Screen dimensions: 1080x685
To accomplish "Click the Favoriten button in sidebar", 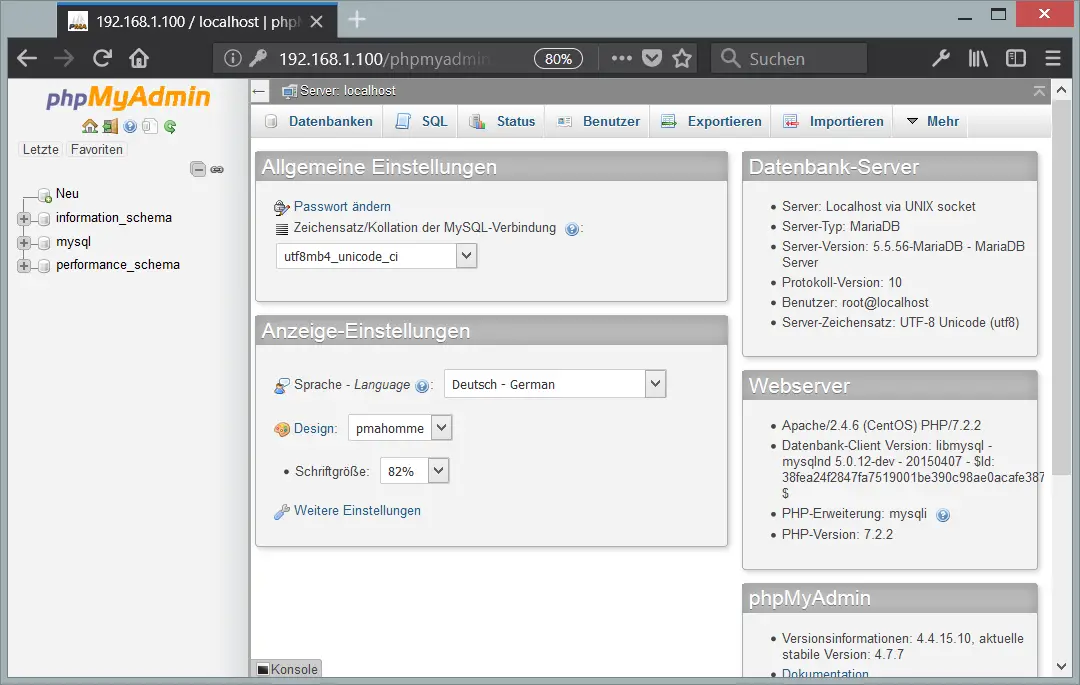I will [96, 149].
